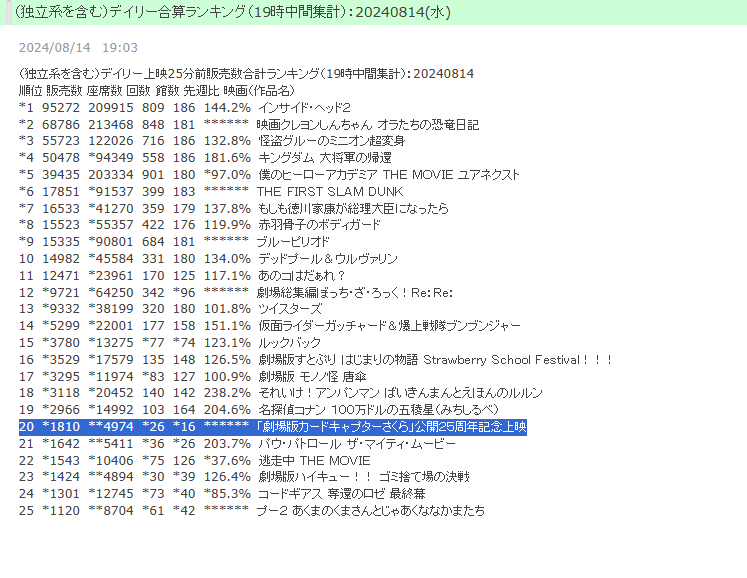Click the row for コードギアス 奪還のロゼ 最終幕

pos(222,494)
